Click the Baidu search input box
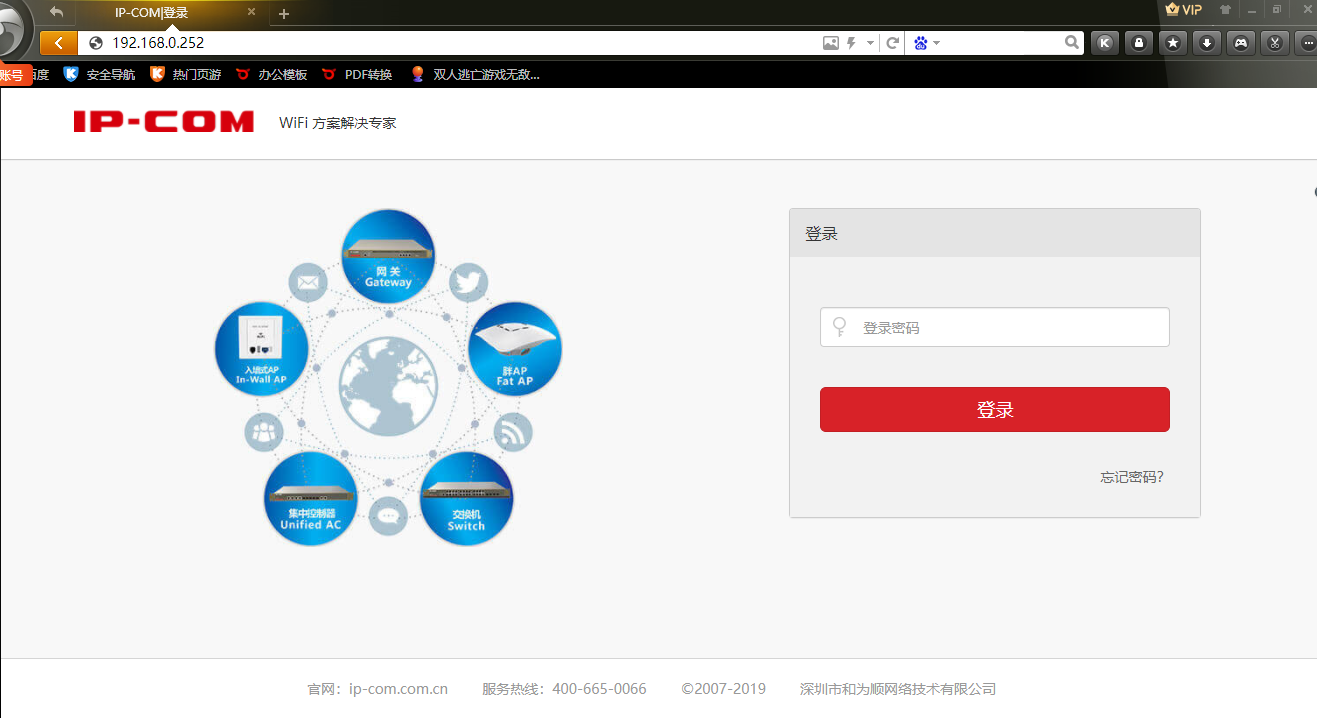Viewport: 1317px width, 718px height. point(1002,43)
